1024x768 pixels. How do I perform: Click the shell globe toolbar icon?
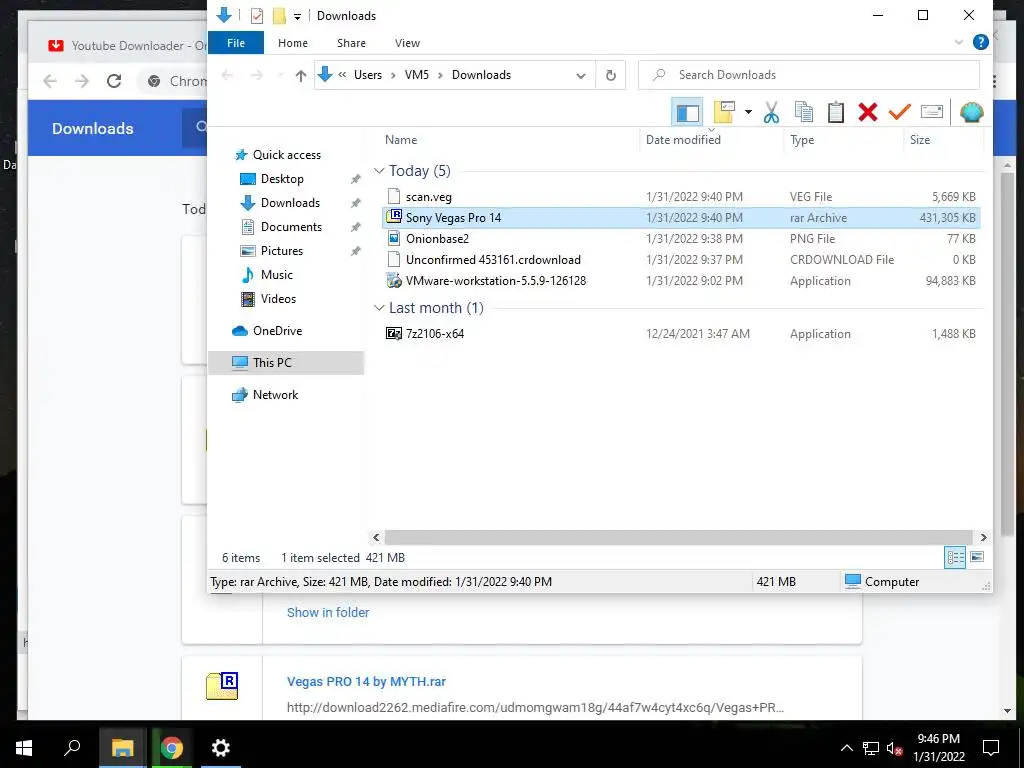tap(971, 112)
